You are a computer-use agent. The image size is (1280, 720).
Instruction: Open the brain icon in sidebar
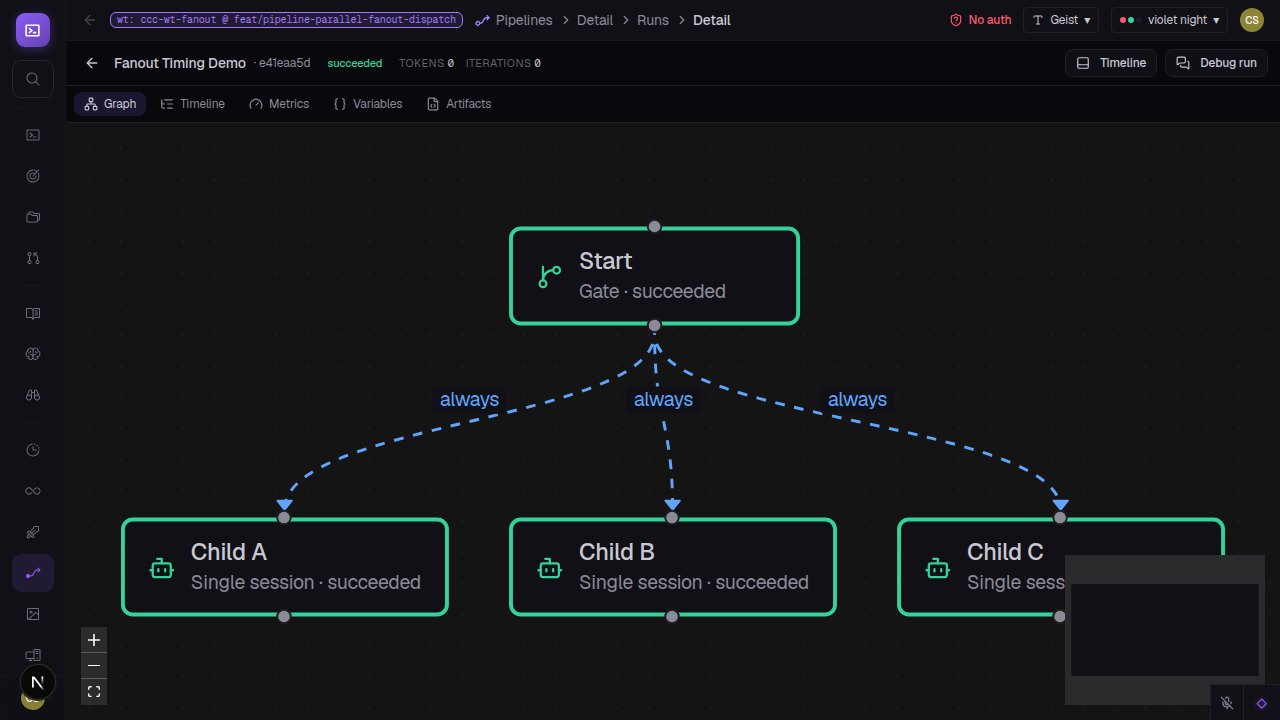coord(33,354)
